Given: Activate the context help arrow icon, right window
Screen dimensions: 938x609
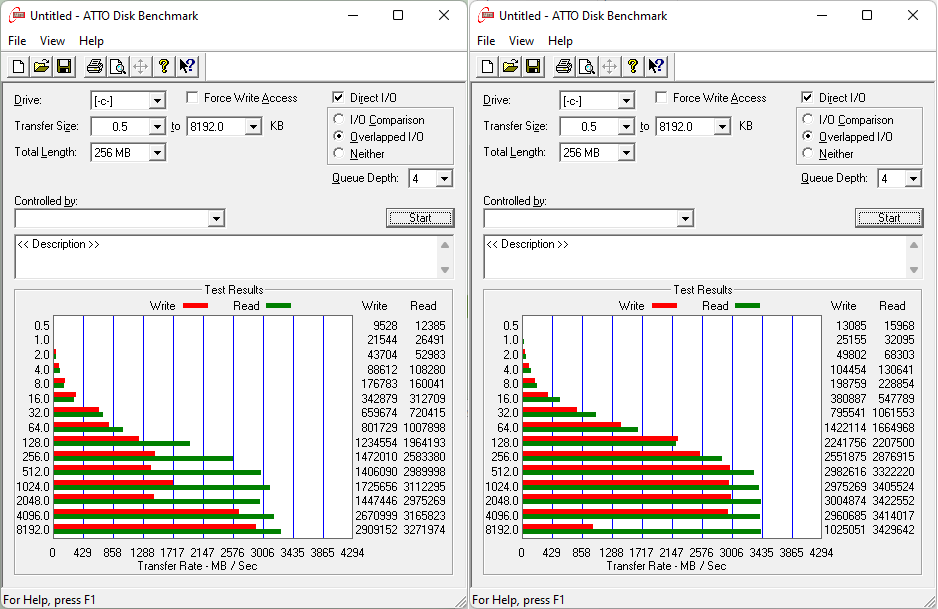Looking at the screenshot, I should (656, 66).
